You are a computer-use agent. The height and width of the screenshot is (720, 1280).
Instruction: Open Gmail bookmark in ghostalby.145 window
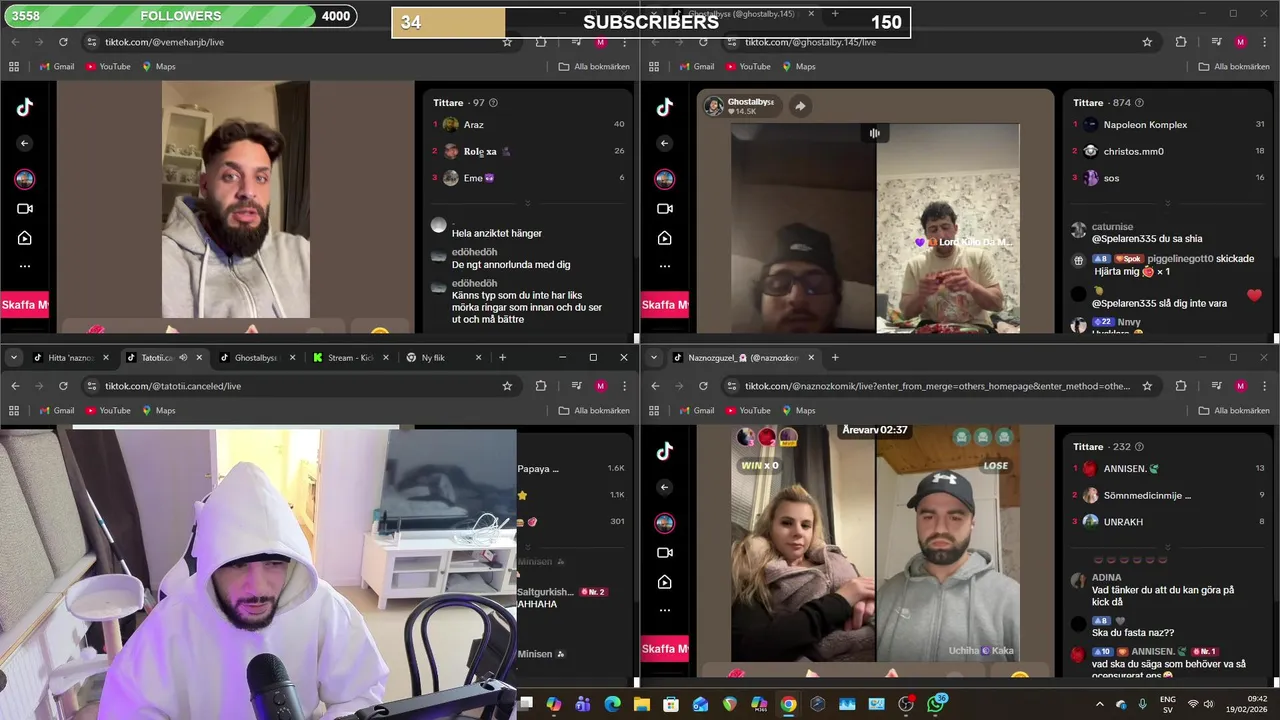click(x=697, y=66)
